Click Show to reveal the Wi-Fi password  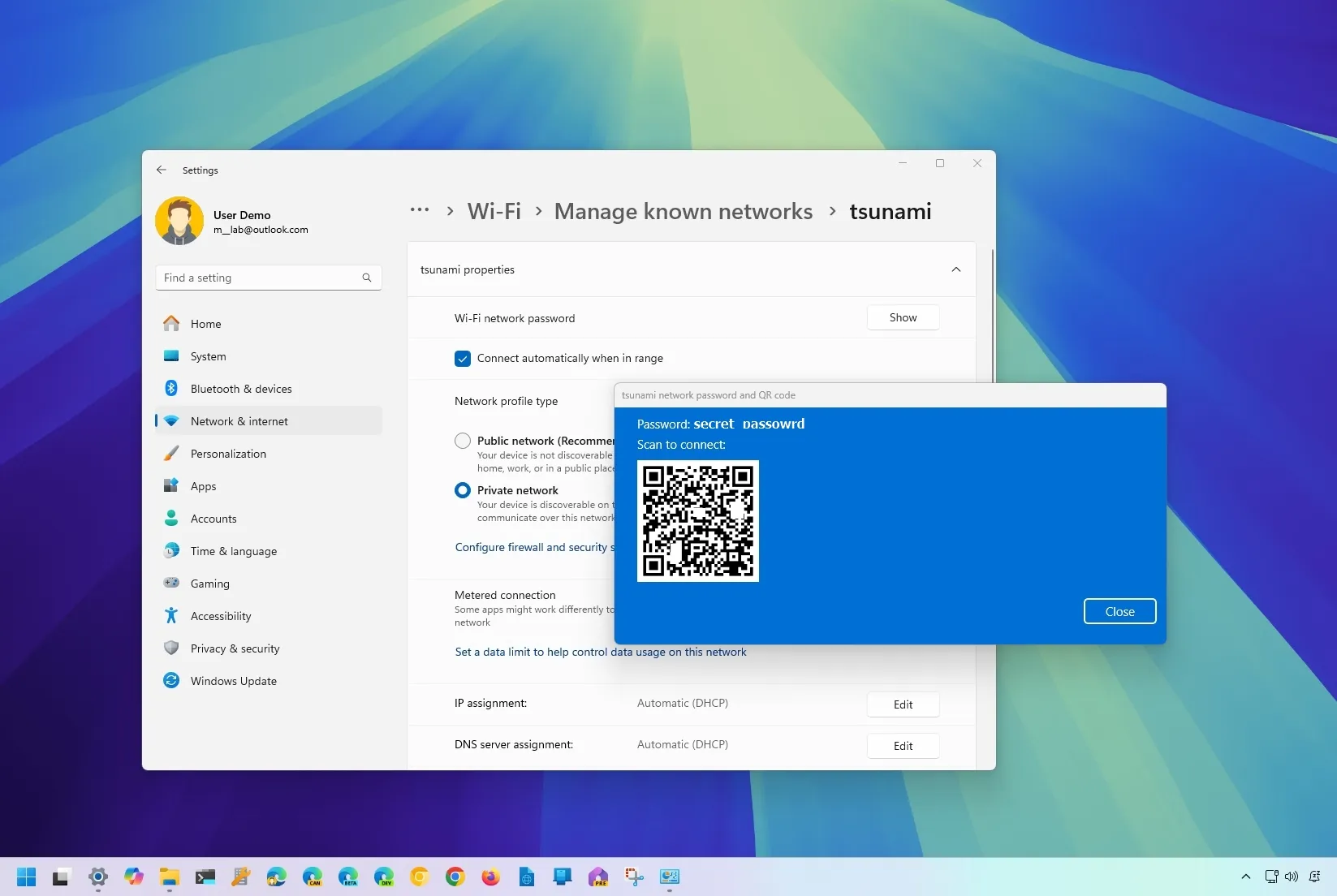coord(903,317)
